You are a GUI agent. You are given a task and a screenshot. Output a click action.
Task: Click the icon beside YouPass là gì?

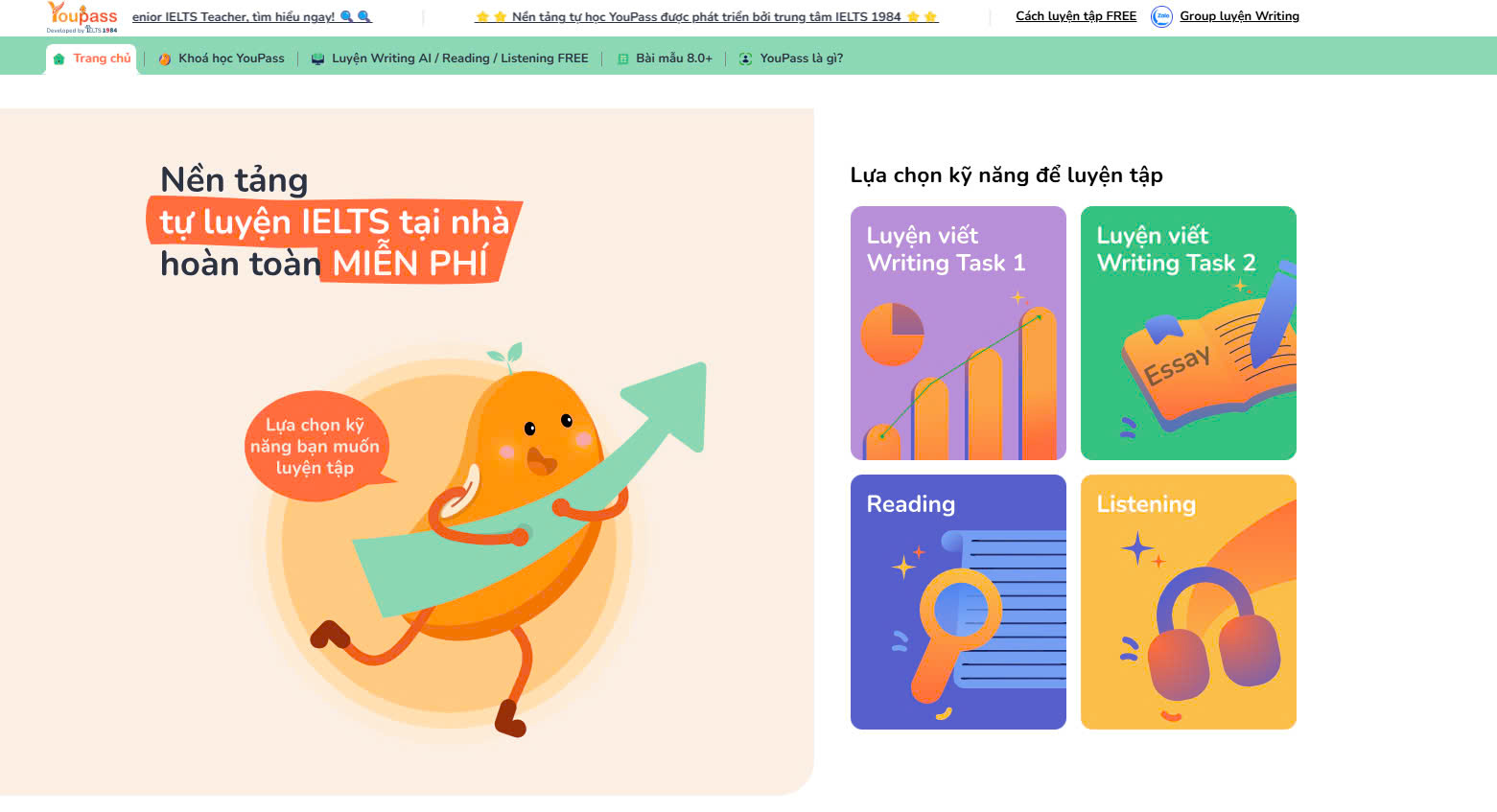(x=745, y=58)
